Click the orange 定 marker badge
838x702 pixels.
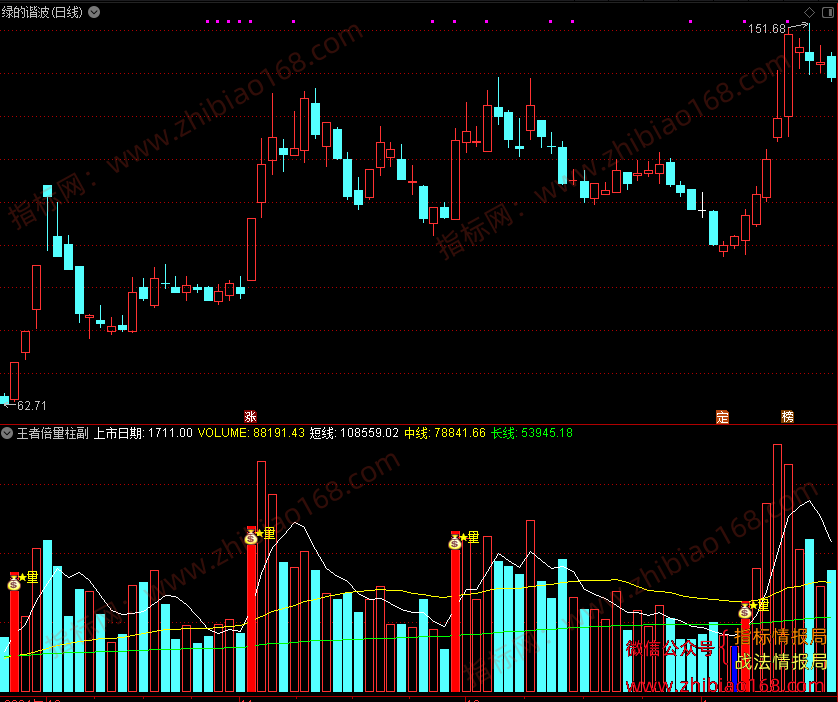pyautogui.click(x=723, y=417)
